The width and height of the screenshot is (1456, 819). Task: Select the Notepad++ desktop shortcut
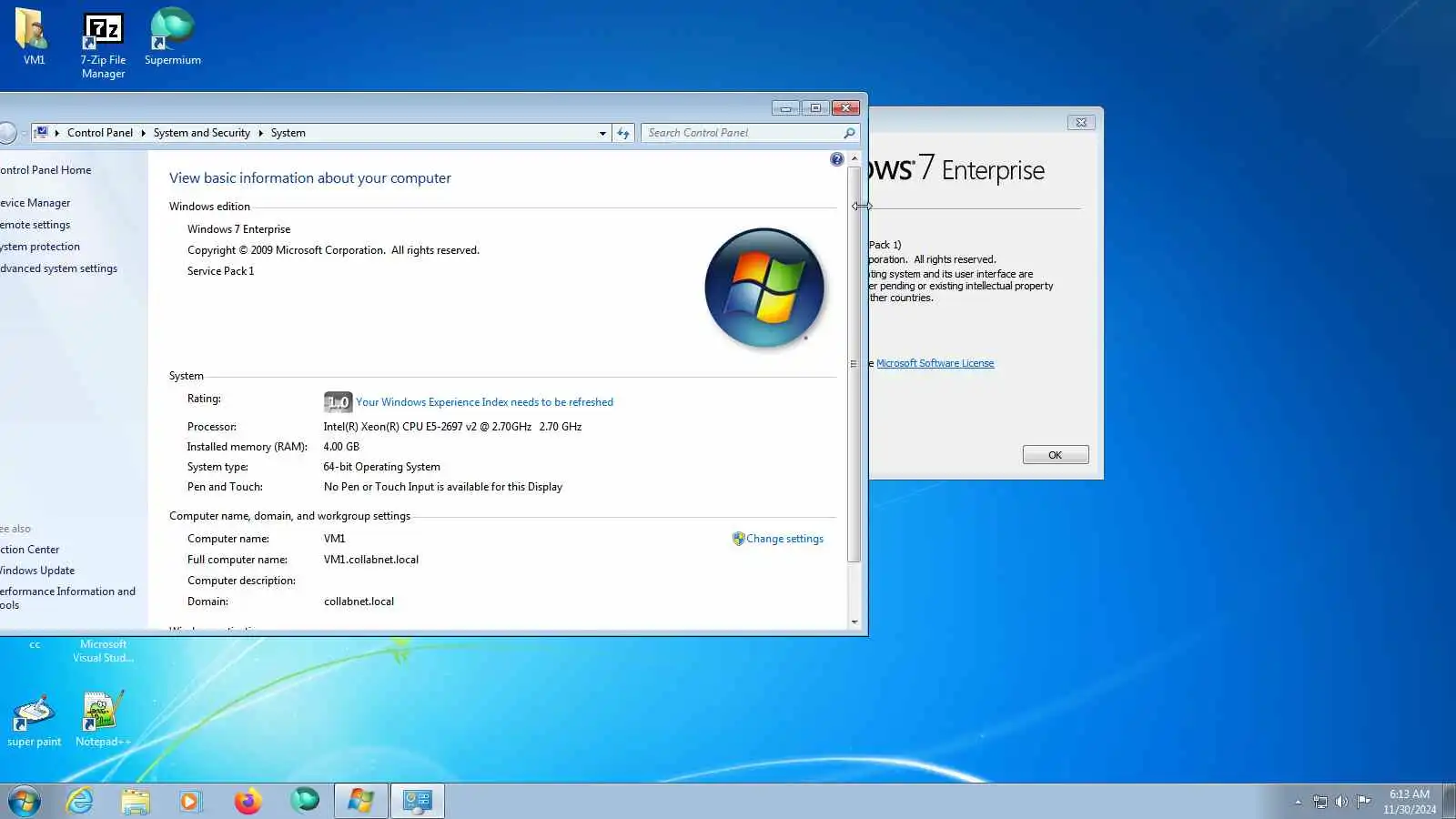pos(103,721)
